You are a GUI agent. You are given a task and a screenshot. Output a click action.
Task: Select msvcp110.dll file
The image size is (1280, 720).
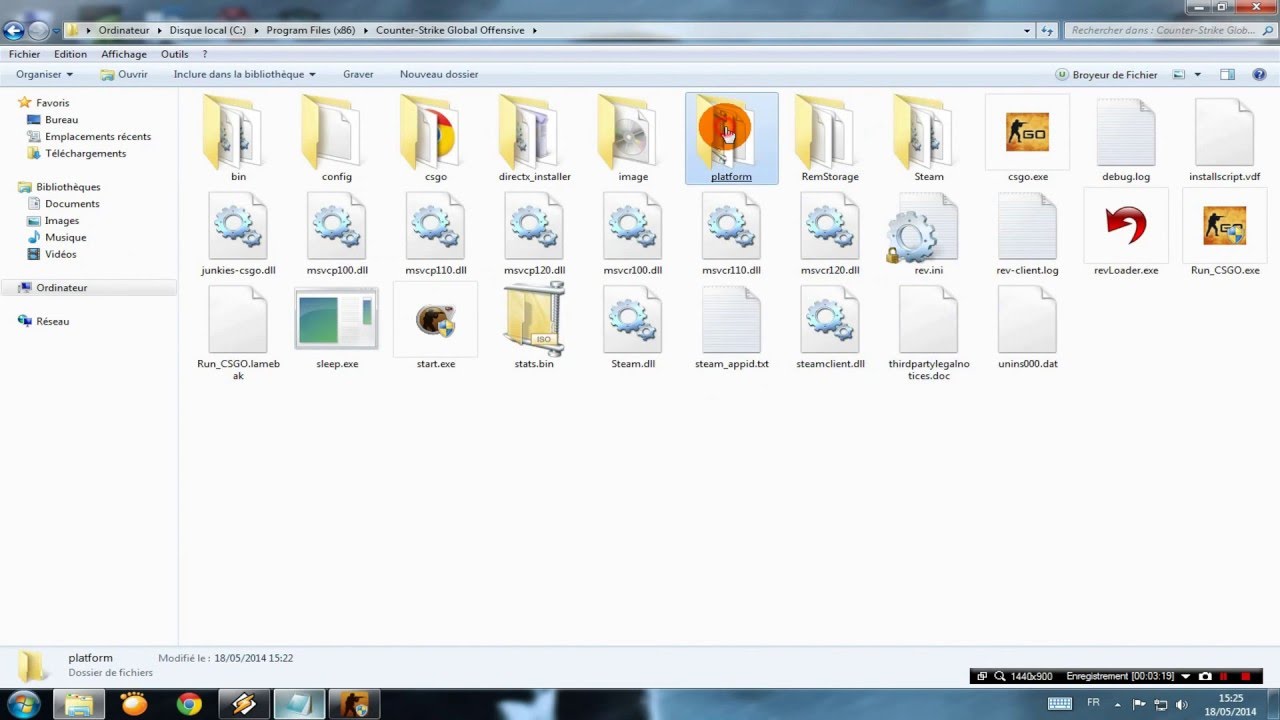[x=435, y=233]
